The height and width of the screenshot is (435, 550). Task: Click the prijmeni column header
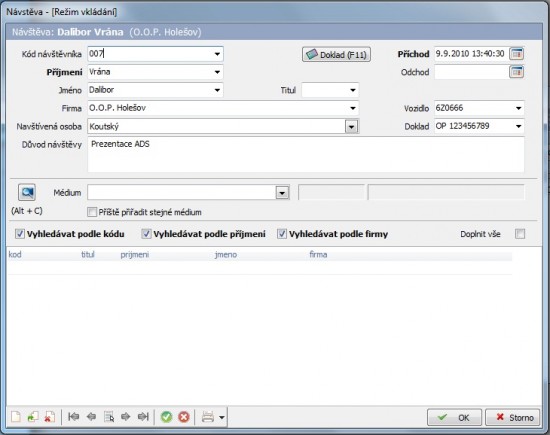coord(135,254)
